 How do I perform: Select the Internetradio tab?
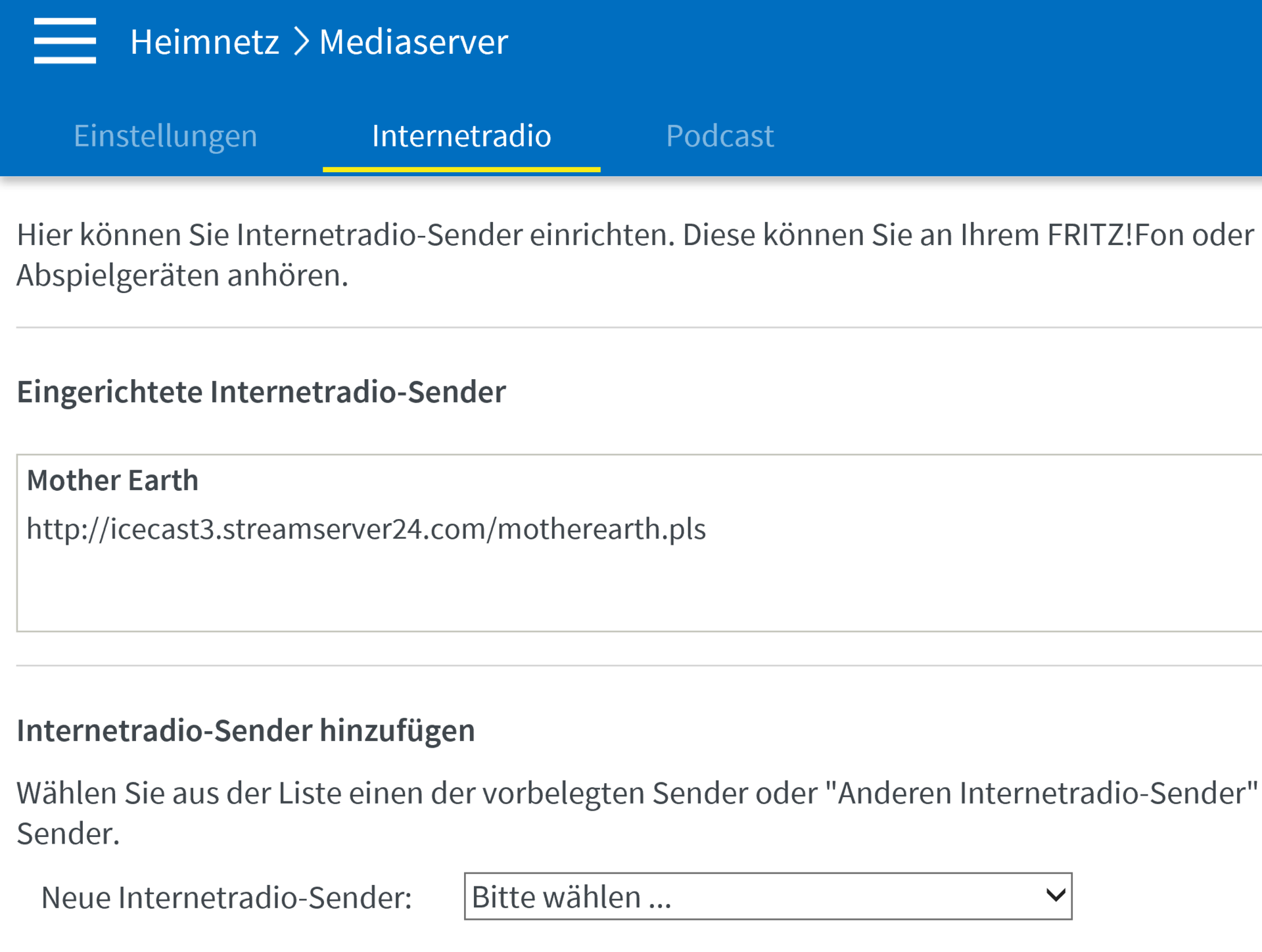(x=461, y=136)
